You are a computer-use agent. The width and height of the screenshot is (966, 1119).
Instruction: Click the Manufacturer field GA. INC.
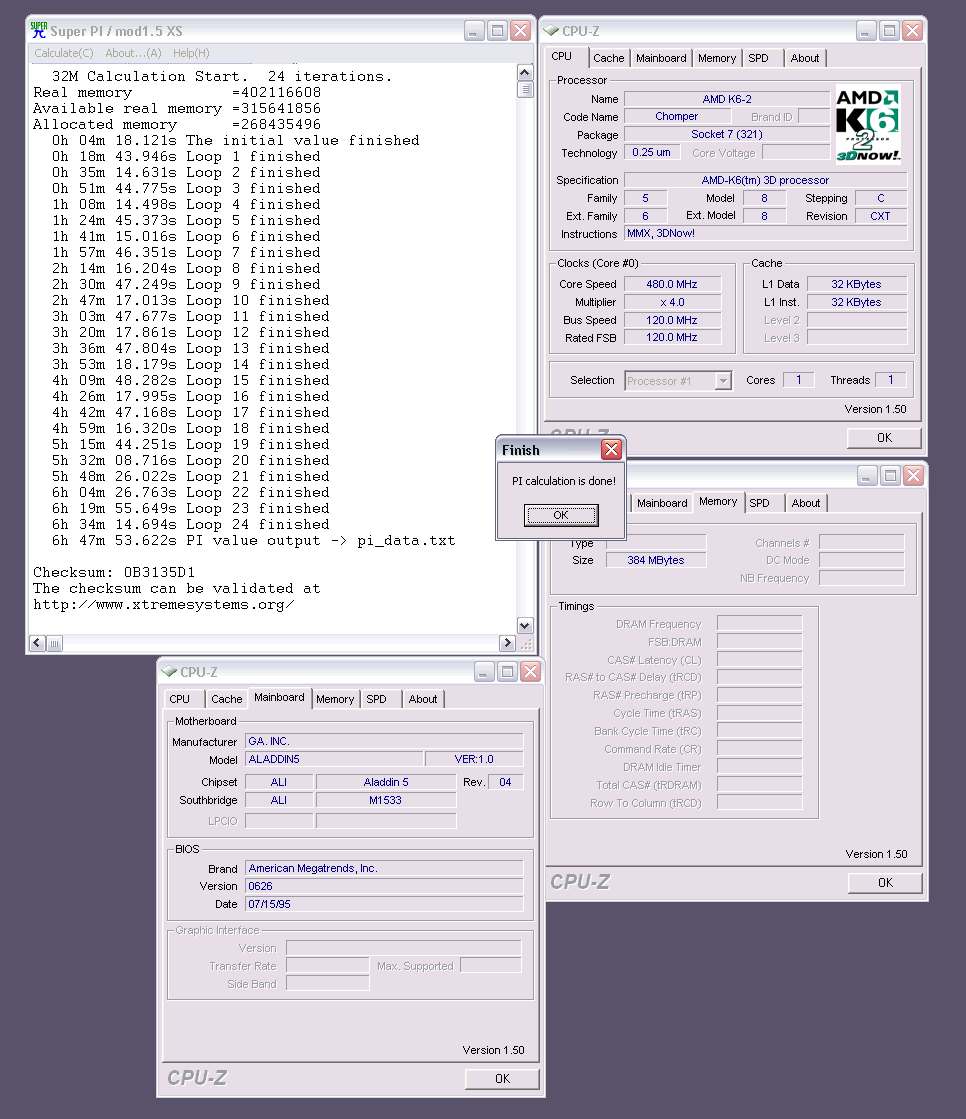[x=384, y=741]
